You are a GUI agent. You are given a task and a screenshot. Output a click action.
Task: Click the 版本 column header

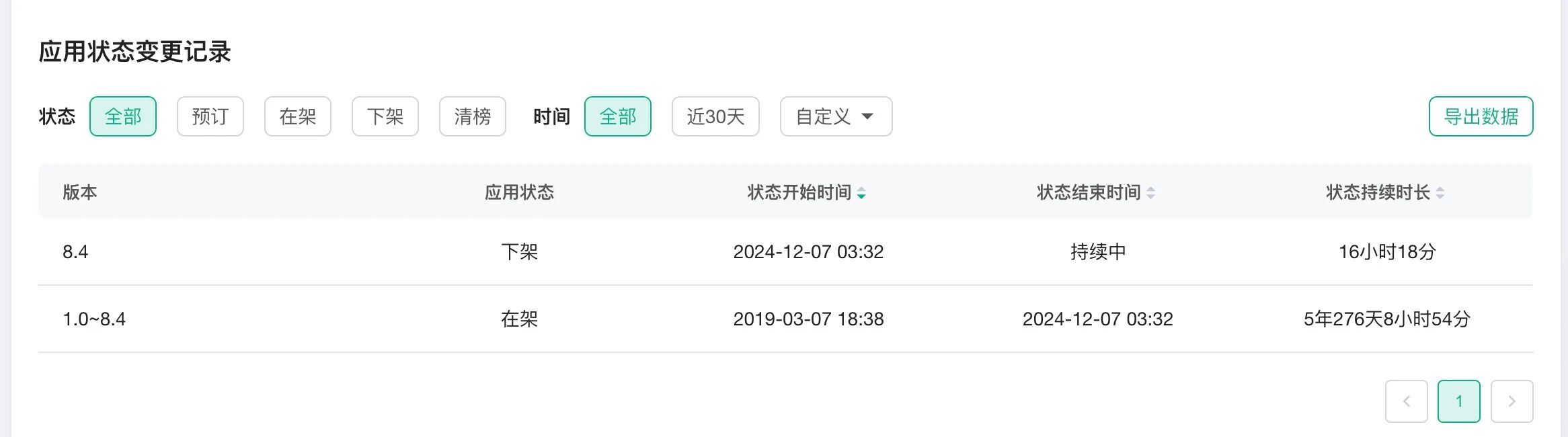(79, 192)
